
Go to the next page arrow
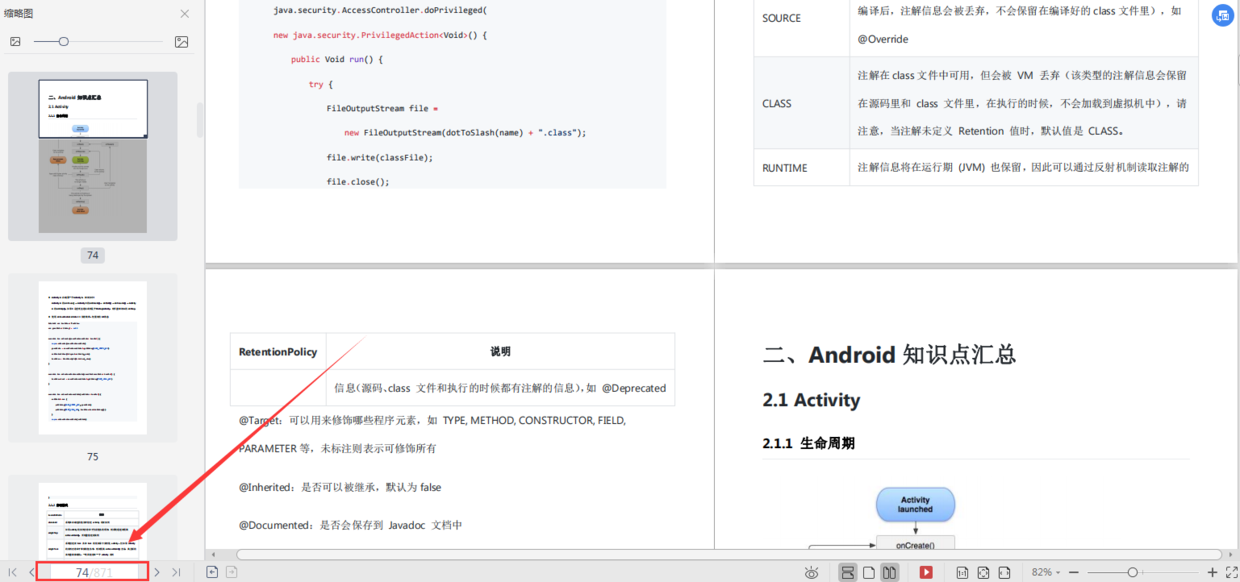point(156,572)
